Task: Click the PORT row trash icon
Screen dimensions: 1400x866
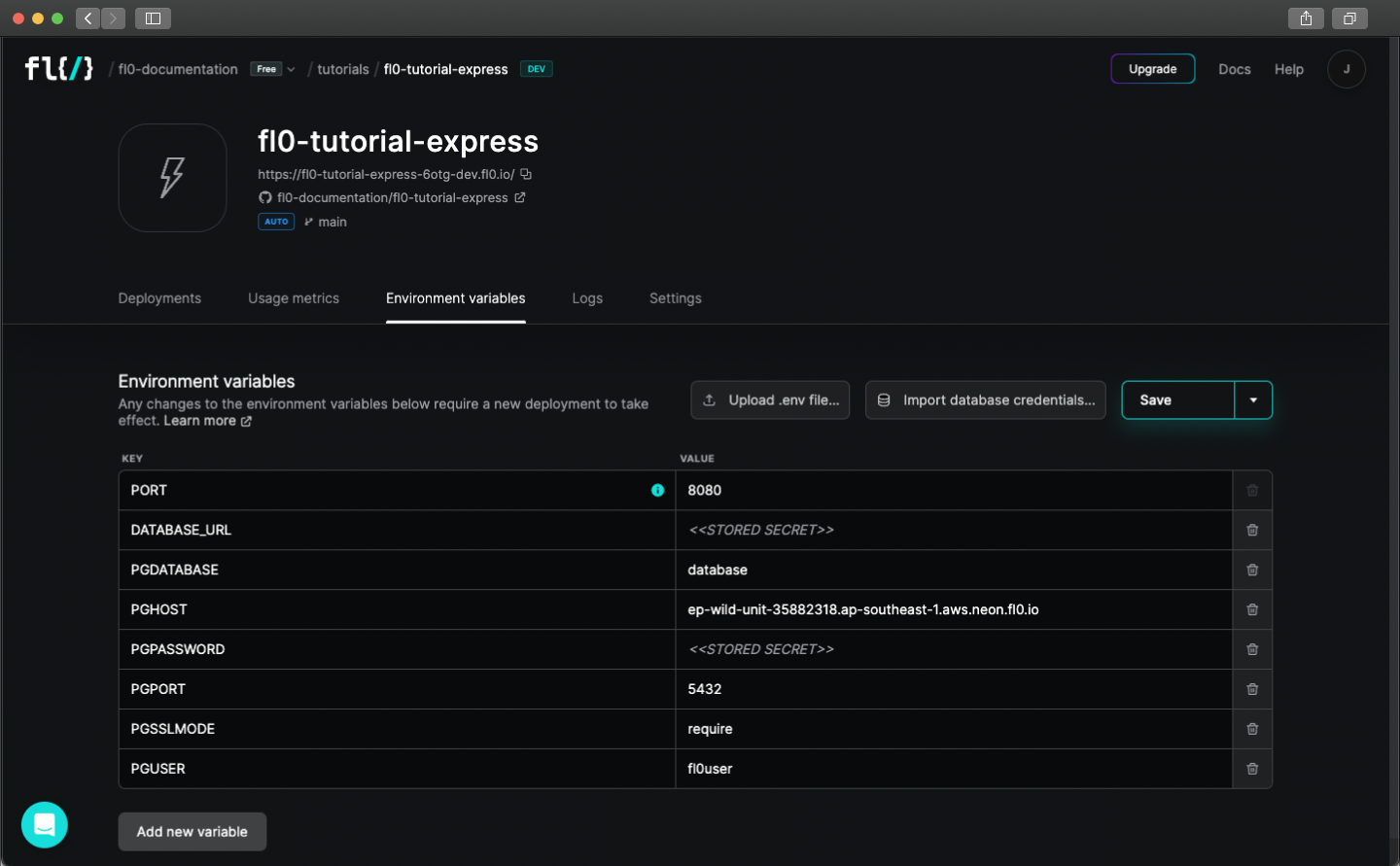Action: 1252,490
